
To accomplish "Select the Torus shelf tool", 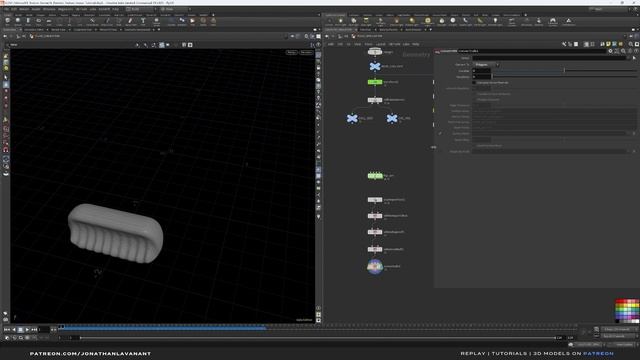I will [x=39, y=21].
